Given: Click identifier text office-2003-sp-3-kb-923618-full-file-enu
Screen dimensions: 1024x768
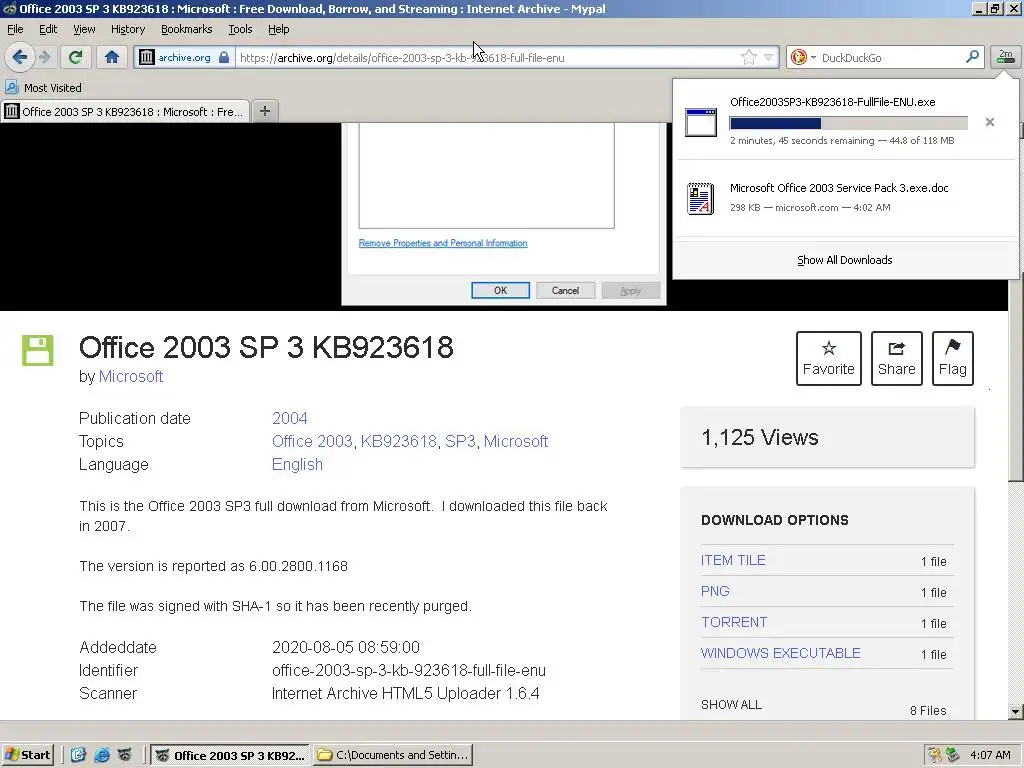Looking at the screenshot, I should pyautogui.click(x=409, y=671).
